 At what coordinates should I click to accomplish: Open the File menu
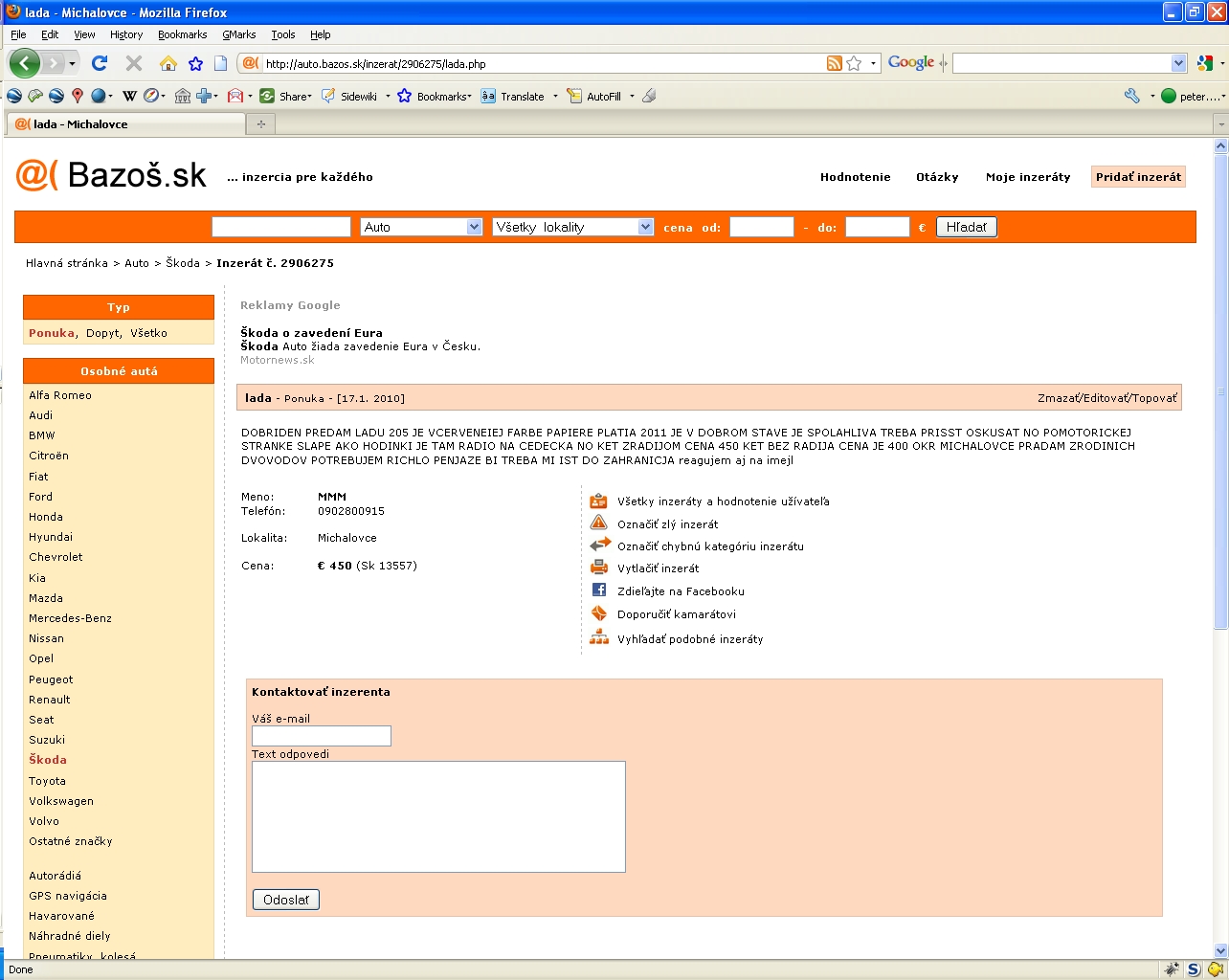[x=18, y=34]
